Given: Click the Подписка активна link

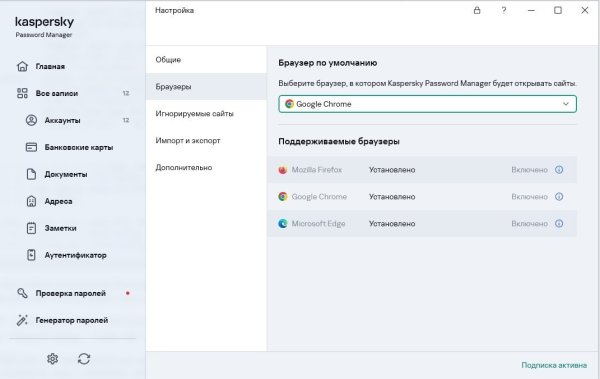Looking at the screenshot, I should pyautogui.click(x=554, y=365).
